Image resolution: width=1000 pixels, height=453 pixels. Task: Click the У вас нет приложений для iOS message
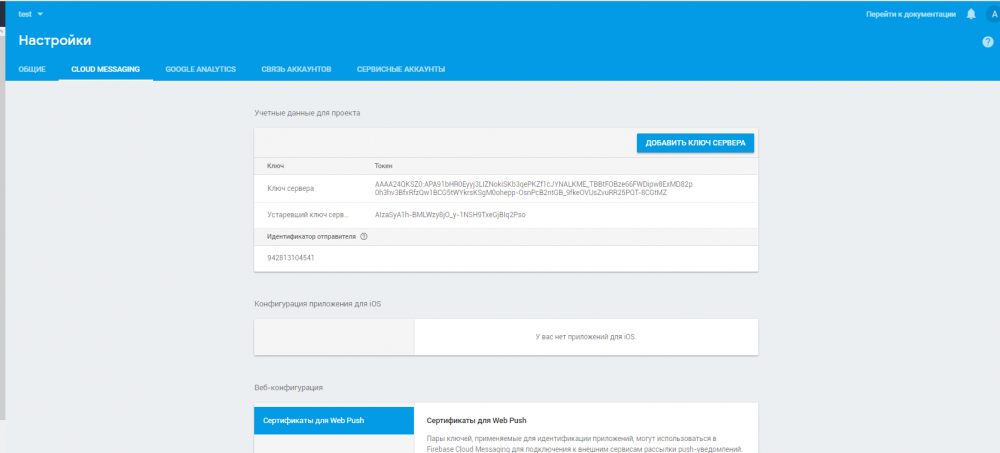585,337
